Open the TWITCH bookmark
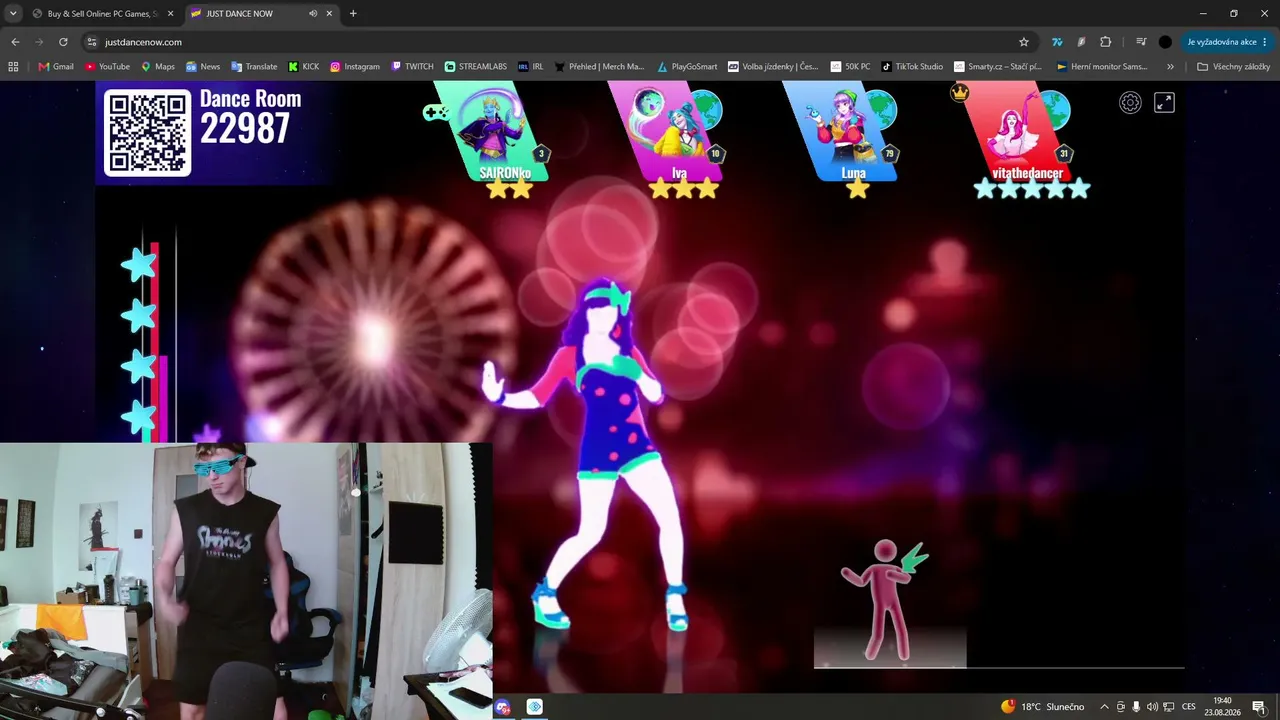This screenshot has height=720, width=1280. click(412, 67)
